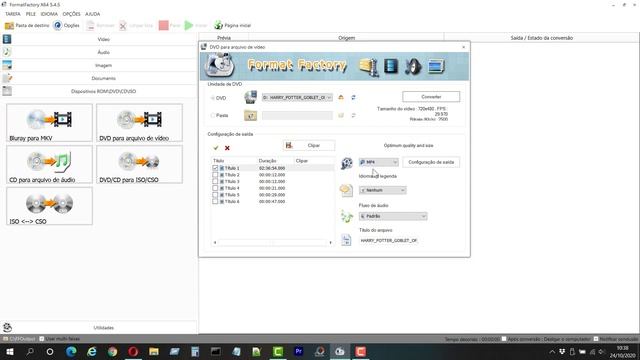The width and height of the screenshot is (640, 360).
Task: Open Microsoft Edge from the taskbar
Action: click(x=71, y=351)
